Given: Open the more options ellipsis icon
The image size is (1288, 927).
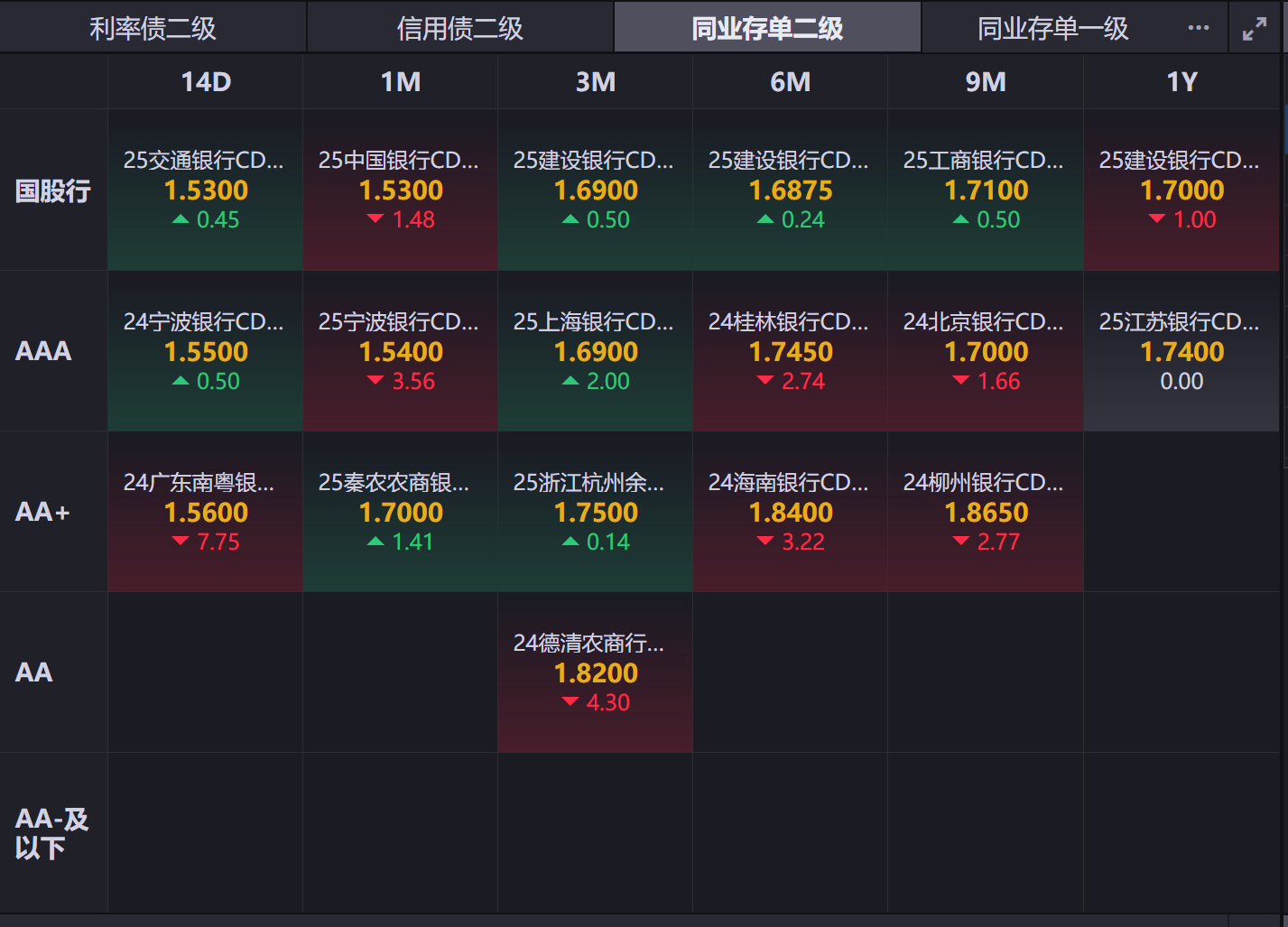Looking at the screenshot, I should (1198, 28).
